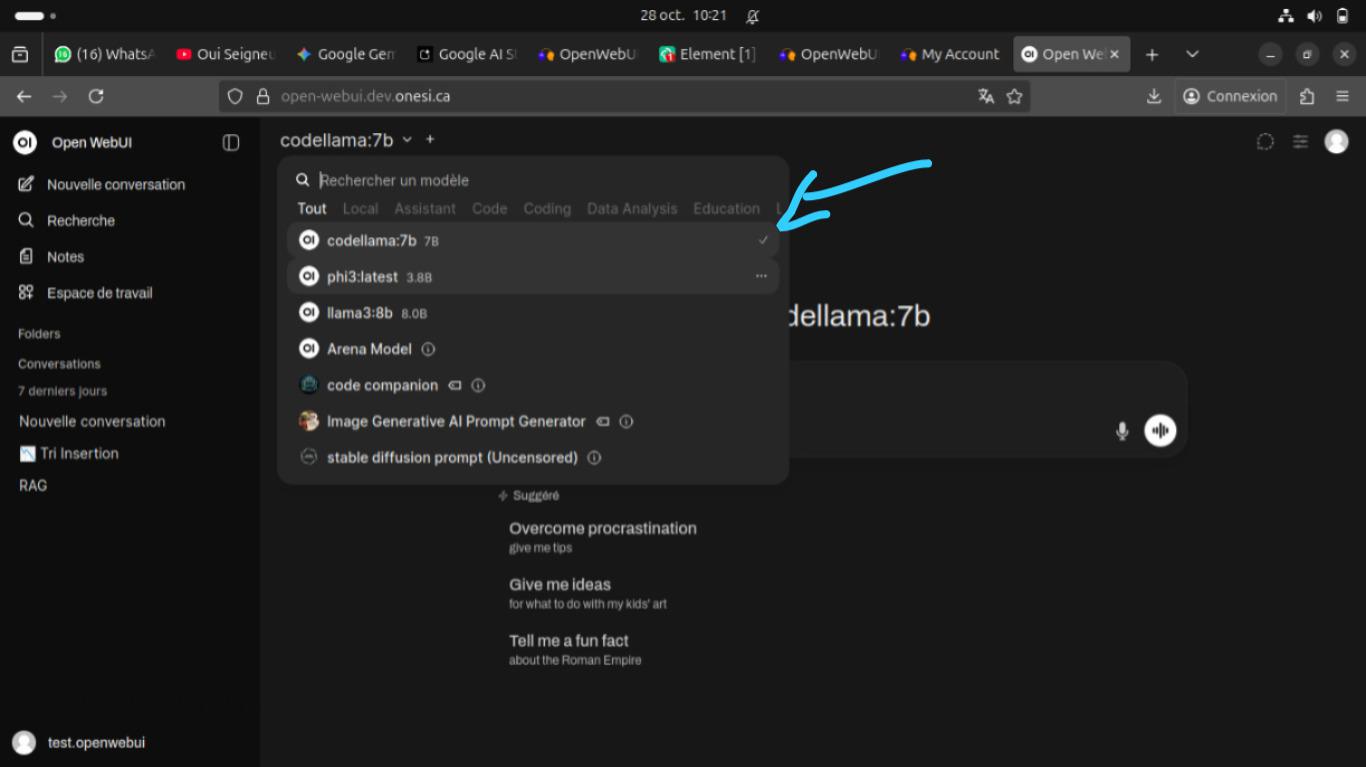
Task: Open the Espace de travail link
Action: (x=99, y=293)
